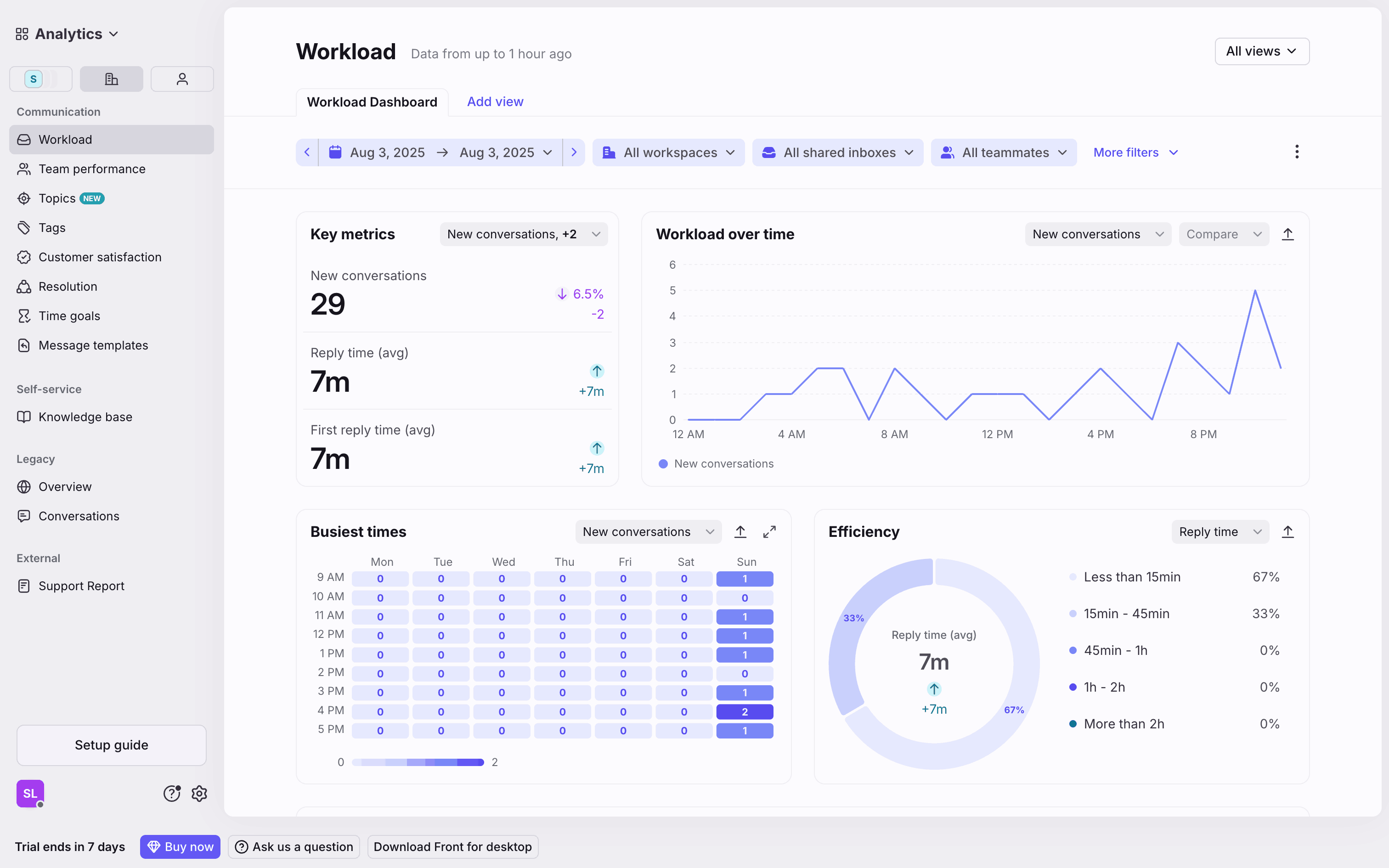Export the Efficiency chart
Image resolution: width=1389 pixels, height=868 pixels.
[1287, 532]
